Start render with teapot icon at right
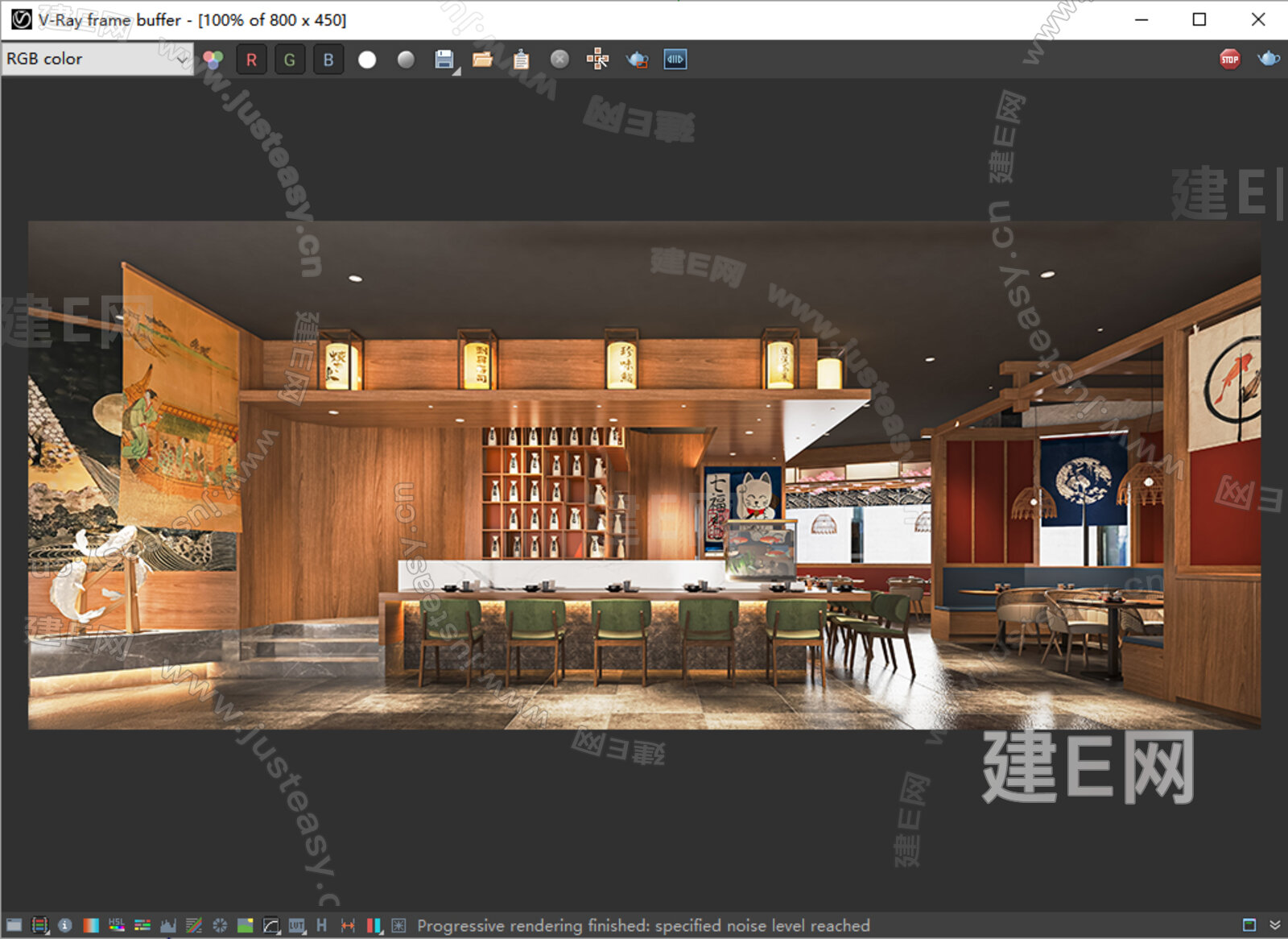Screen dimensions: 1288x939 pos(1268,59)
